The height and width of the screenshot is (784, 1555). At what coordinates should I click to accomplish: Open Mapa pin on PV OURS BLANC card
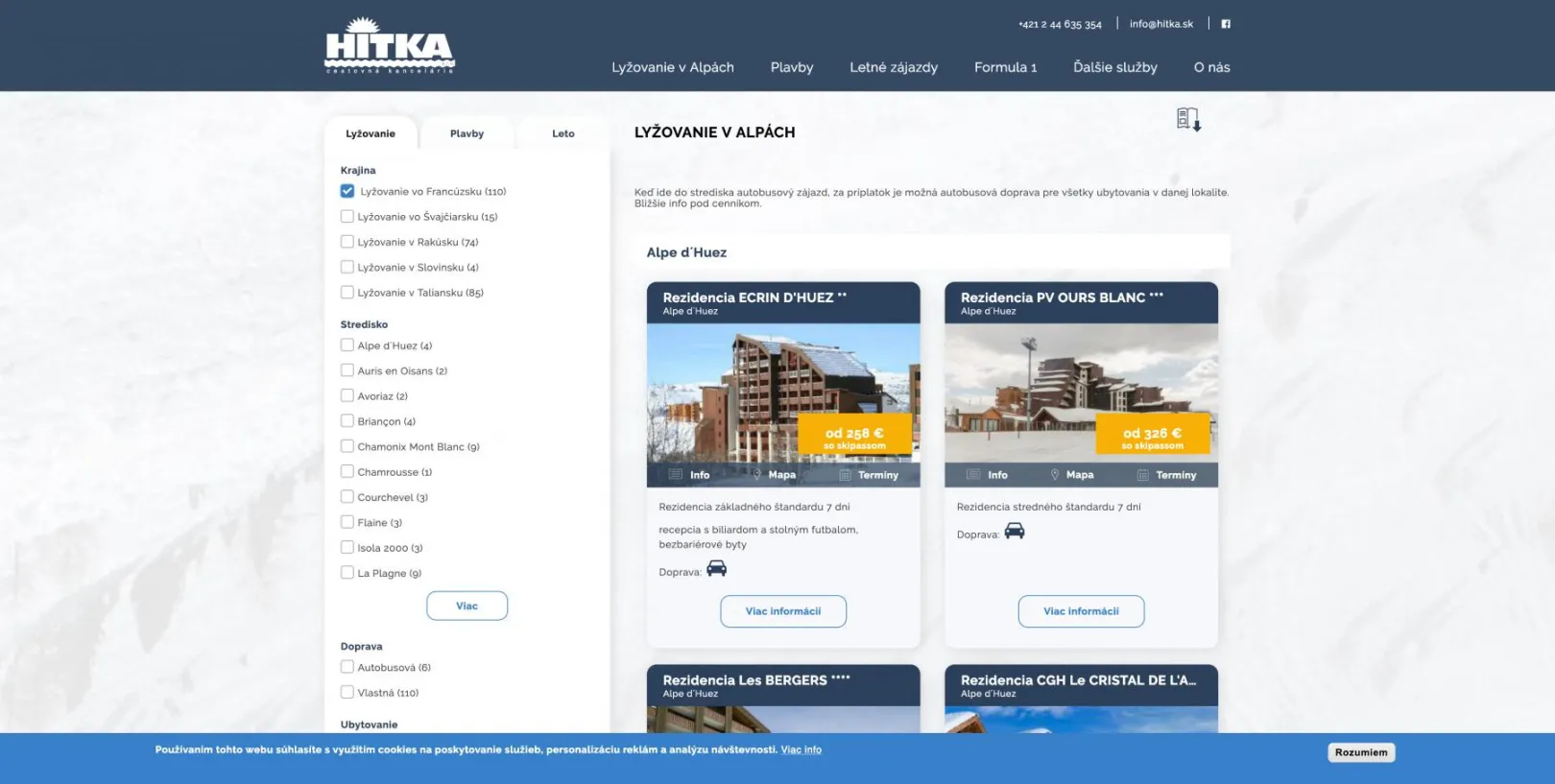(1071, 475)
